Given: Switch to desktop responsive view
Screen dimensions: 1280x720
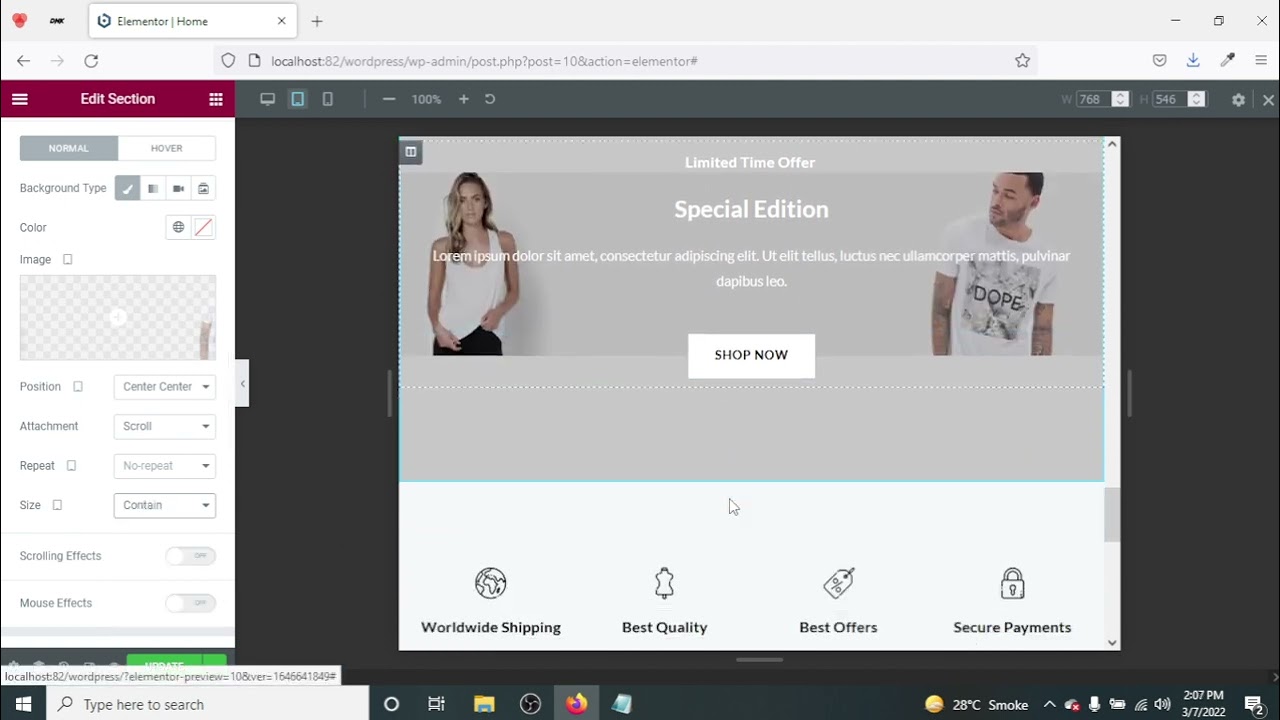Looking at the screenshot, I should click(267, 99).
